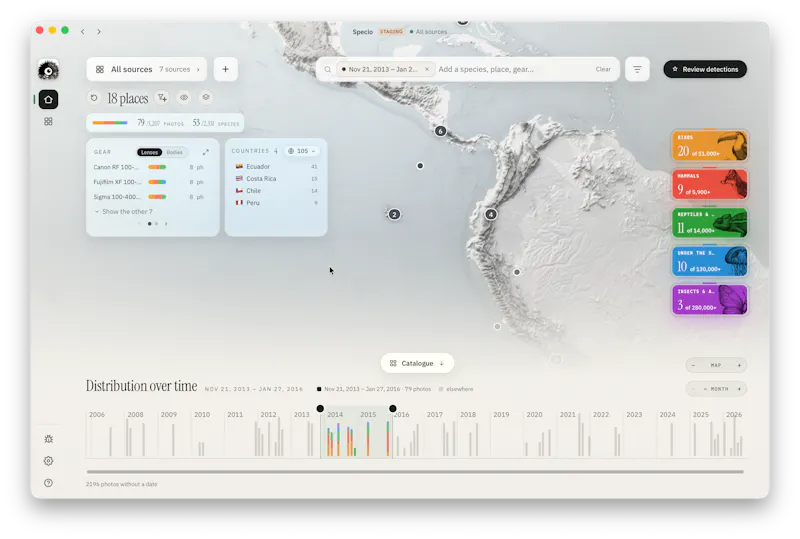
Task: Open the Mammals category card
Action: pos(710,184)
